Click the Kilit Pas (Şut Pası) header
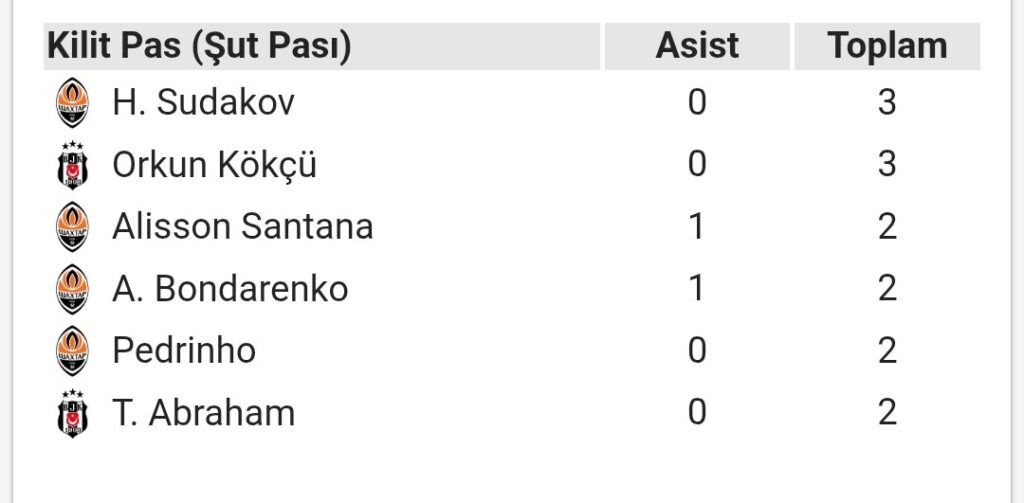Screen dimensions: 1024x503 [x=200, y=46]
